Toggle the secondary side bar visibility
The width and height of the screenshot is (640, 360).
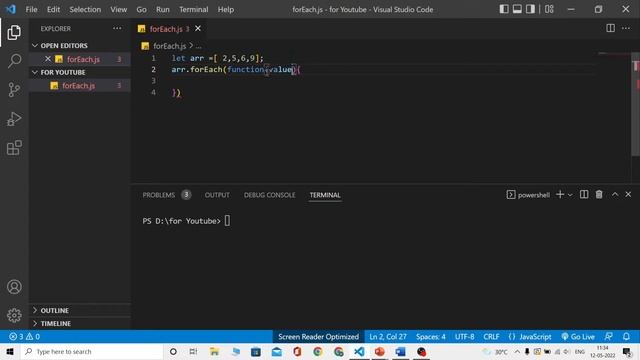pyautogui.click(x=530, y=9)
